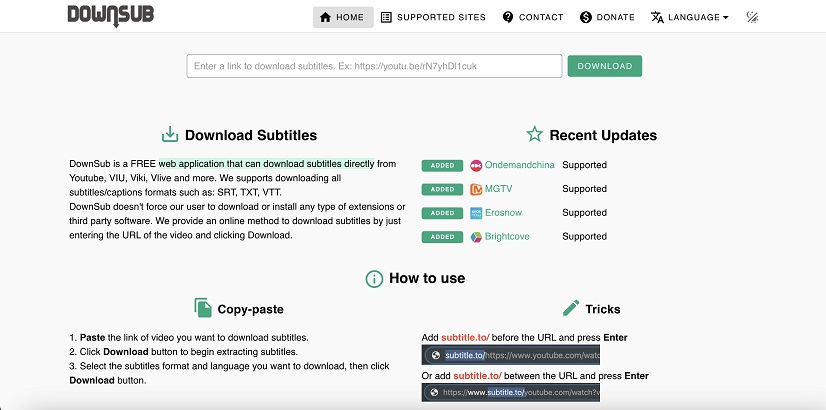Click the Ondemandchina logo icon
The width and height of the screenshot is (826, 410).
476,165
